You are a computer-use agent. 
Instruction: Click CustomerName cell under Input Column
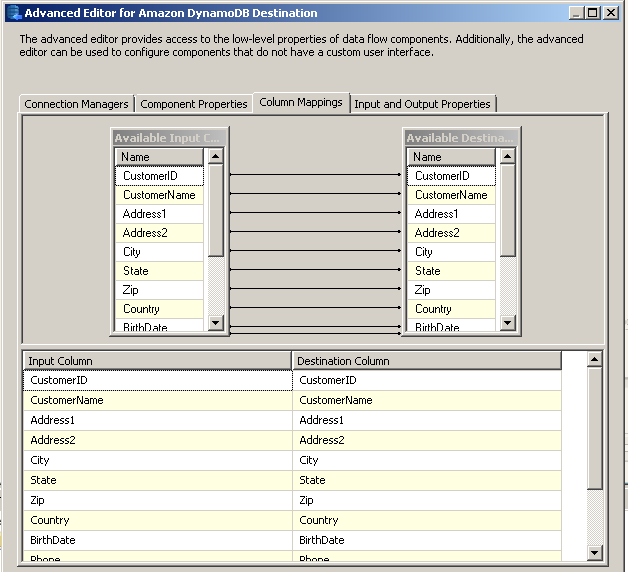click(x=158, y=400)
